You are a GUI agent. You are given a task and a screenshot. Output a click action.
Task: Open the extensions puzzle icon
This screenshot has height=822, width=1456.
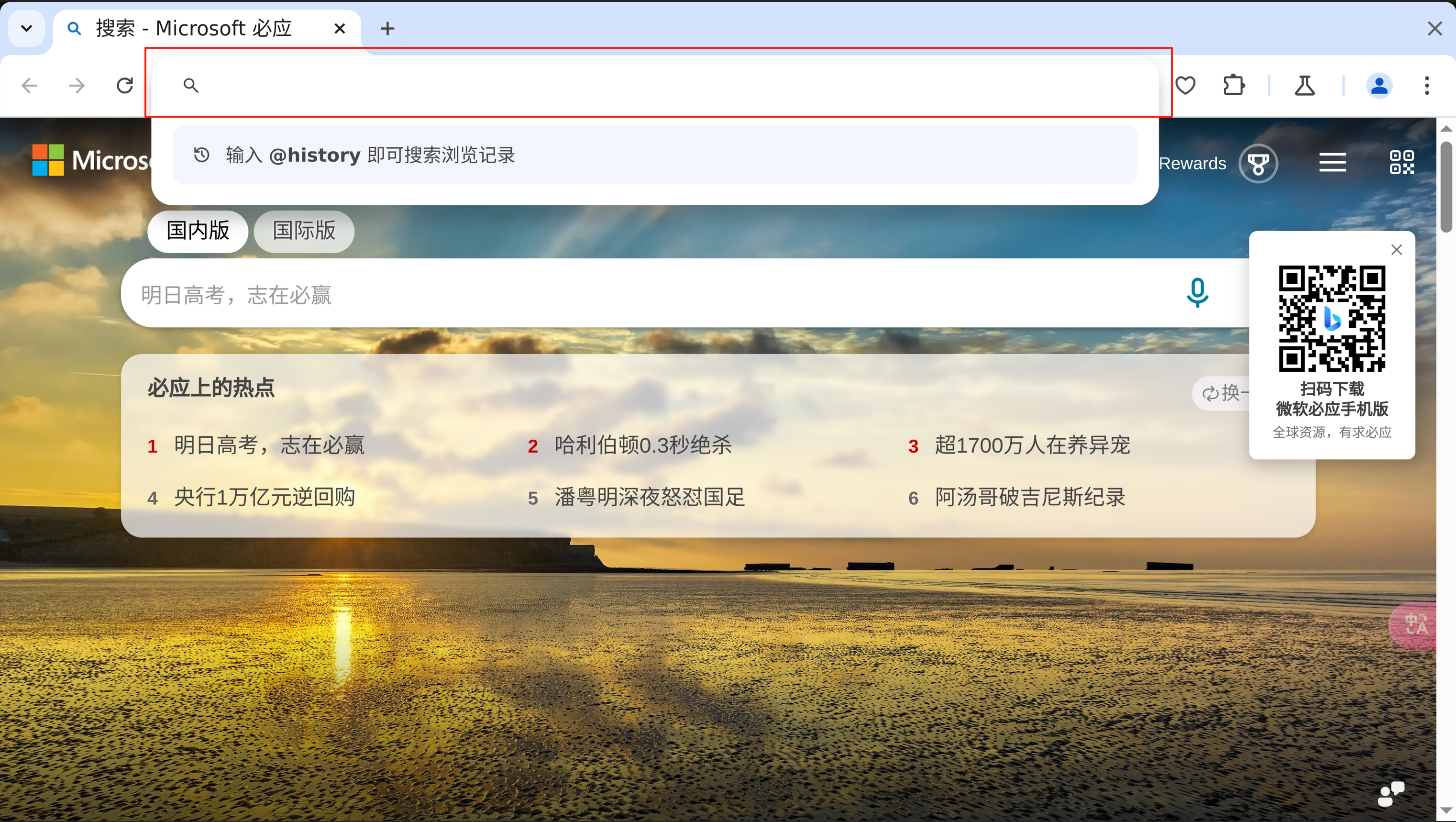[1233, 86]
